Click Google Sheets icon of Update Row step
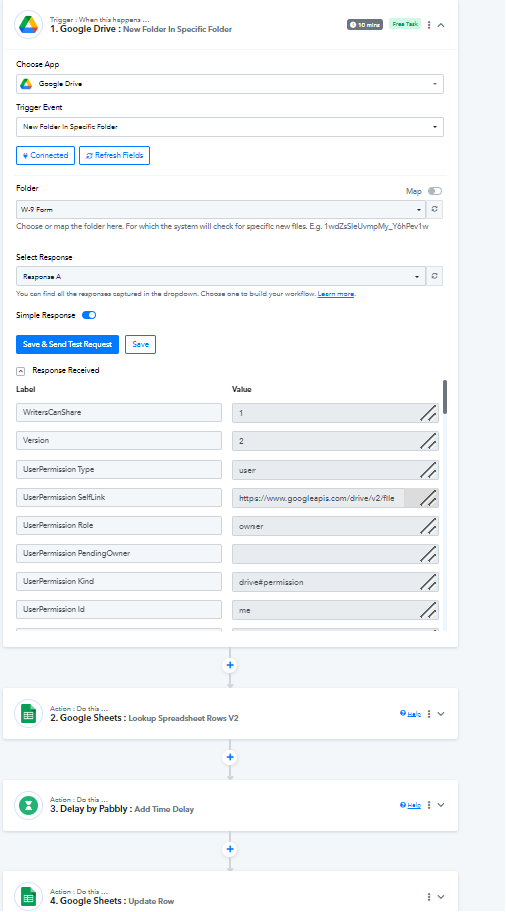The height and width of the screenshot is (912, 506). pyautogui.click(x=28, y=897)
